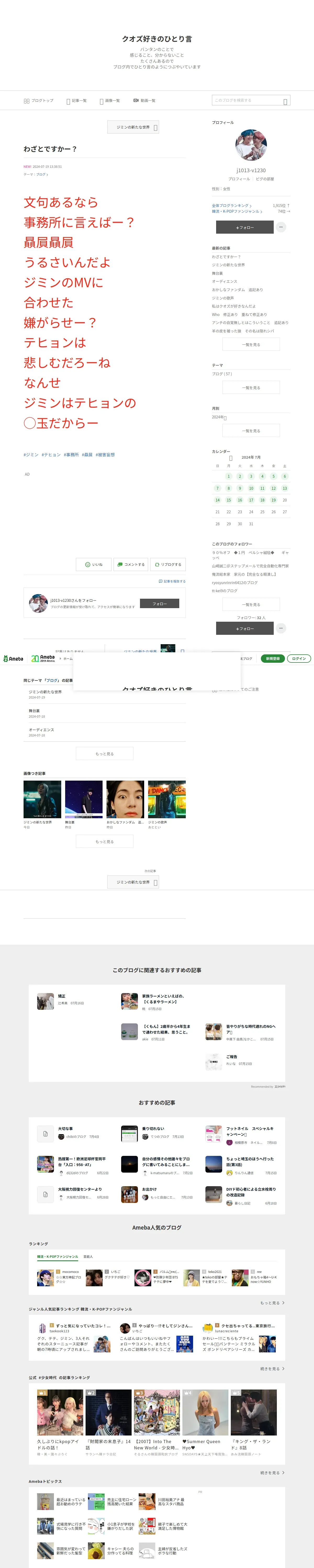Click 一覧を見る under このブログのフォロワー
Image resolution: width=314 pixels, height=1568 pixels.
pyautogui.click(x=251, y=604)
